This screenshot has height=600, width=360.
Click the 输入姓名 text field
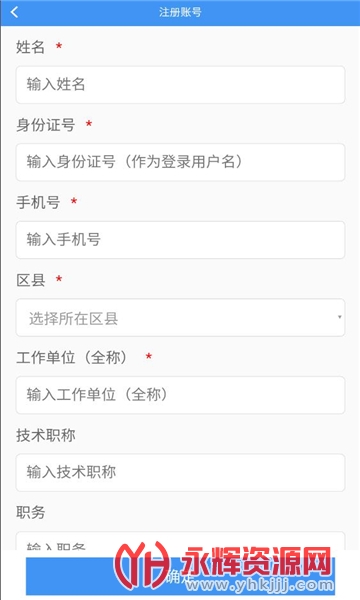coord(180,85)
